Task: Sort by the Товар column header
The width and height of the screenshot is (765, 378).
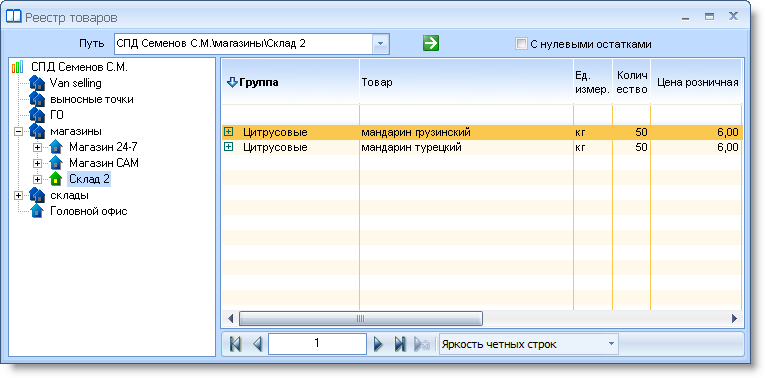Action: point(466,82)
